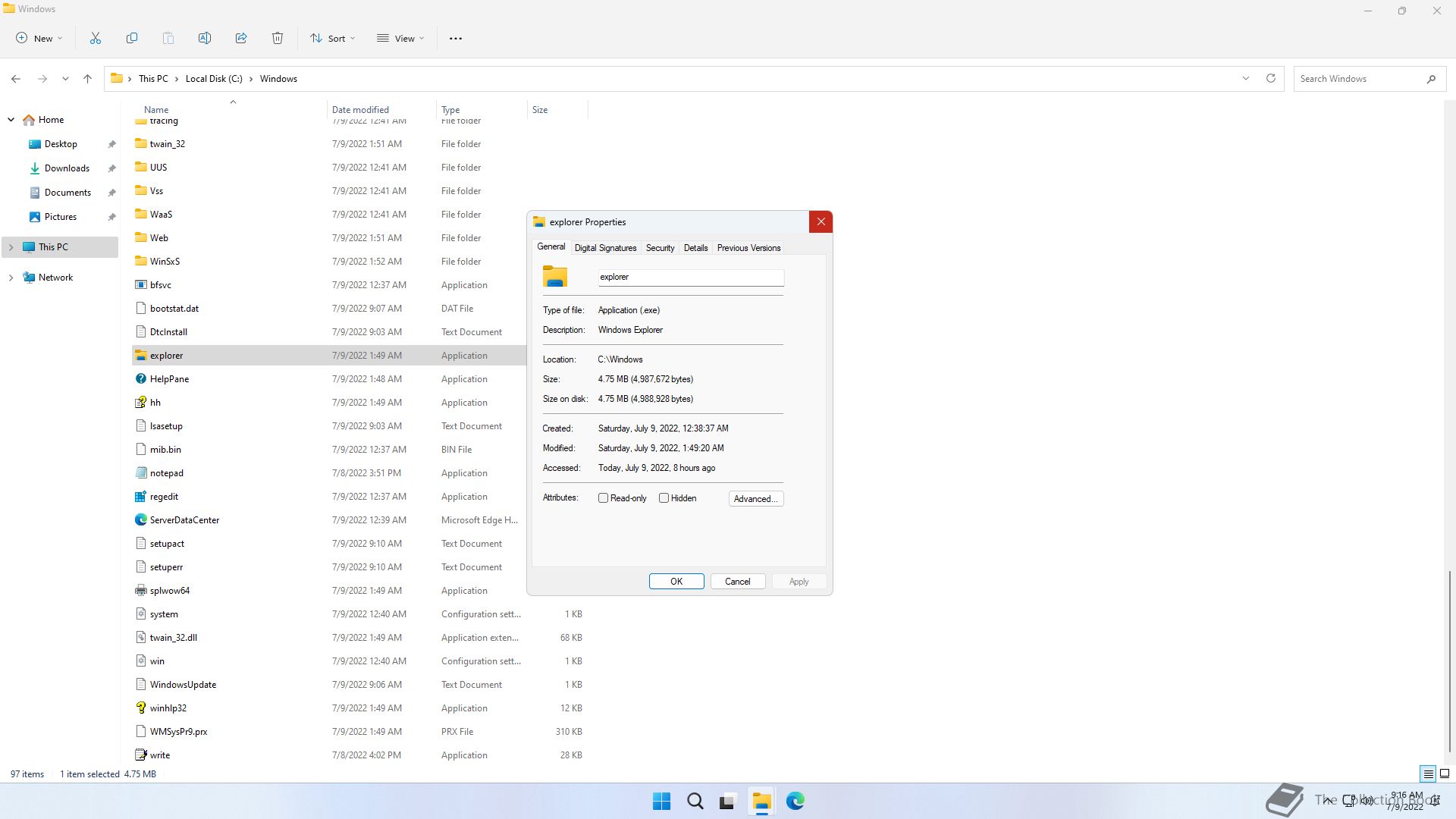The height and width of the screenshot is (819, 1456).
Task: Select the ServerDataCenter Edge file icon
Action: click(x=140, y=520)
